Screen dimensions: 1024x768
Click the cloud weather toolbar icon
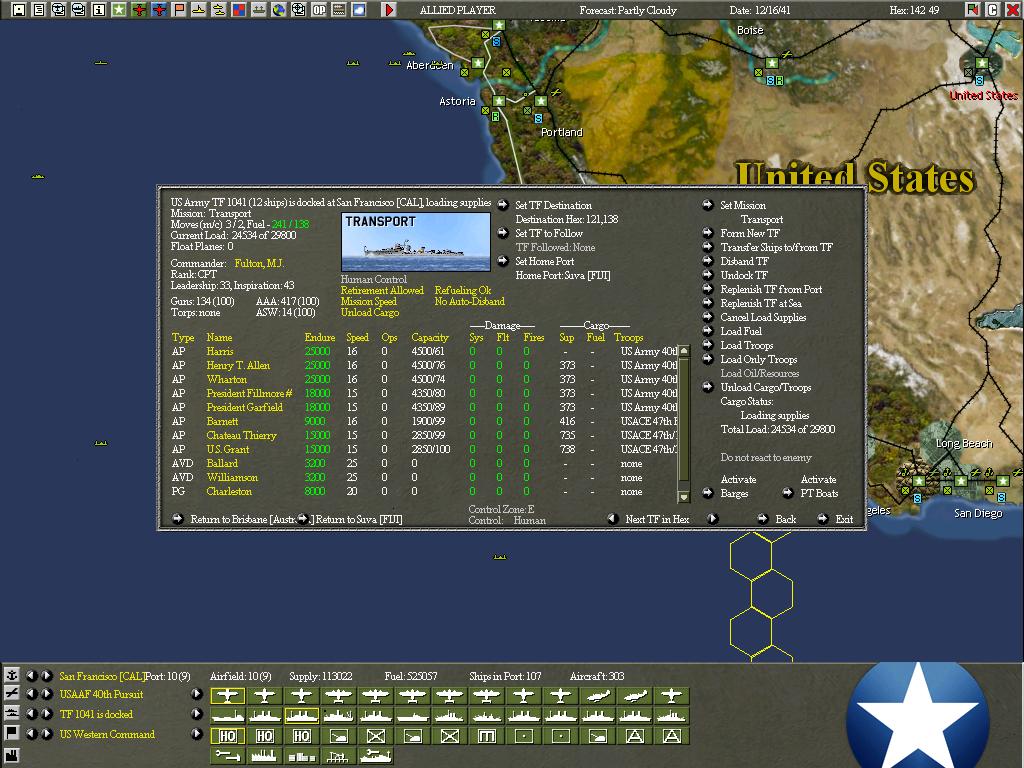coord(359,9)
